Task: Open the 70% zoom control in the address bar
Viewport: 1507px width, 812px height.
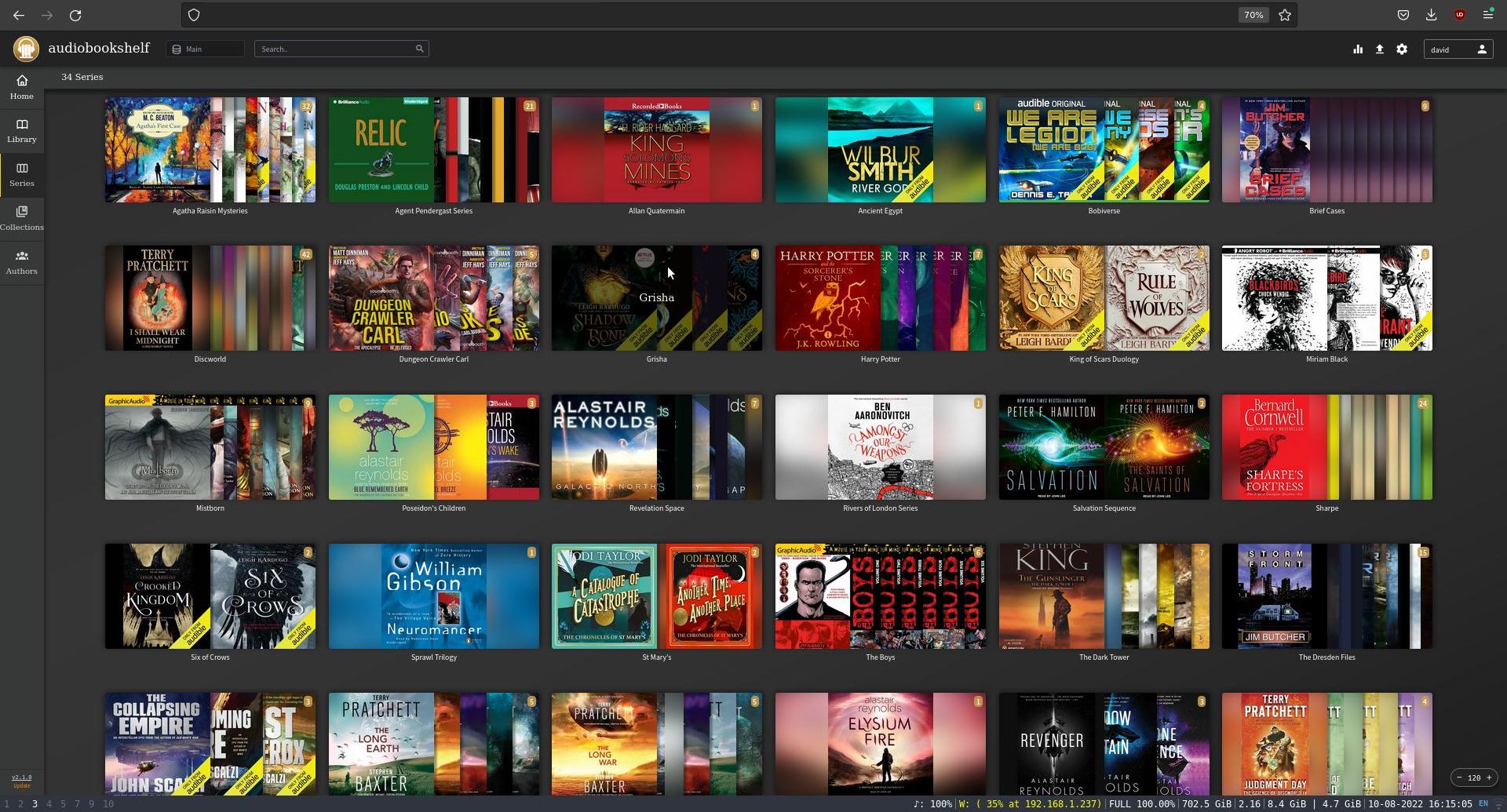Action: pyautogui.click(x=1253, y=14)
